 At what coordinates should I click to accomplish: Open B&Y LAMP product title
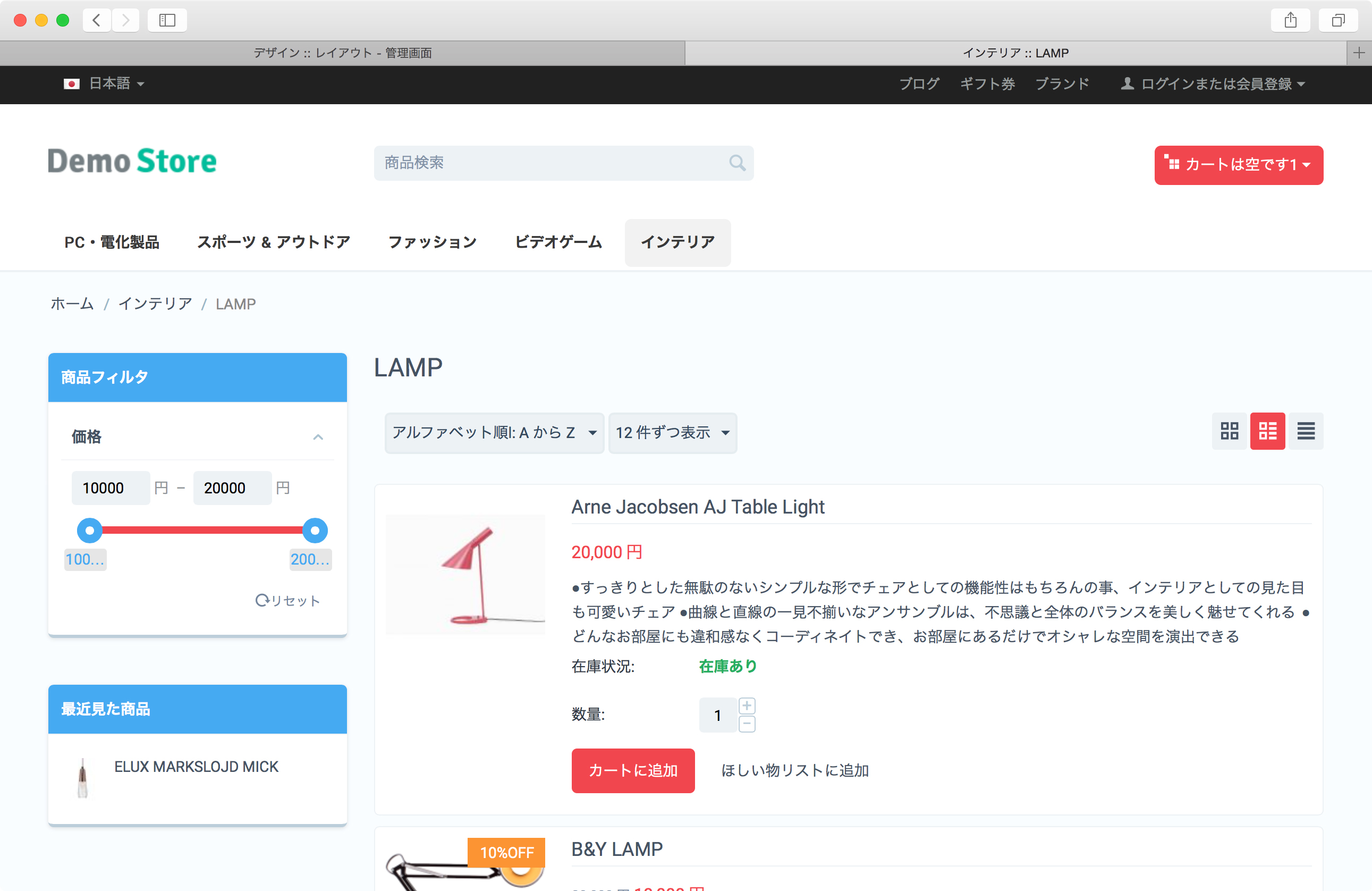pos(617,850)
